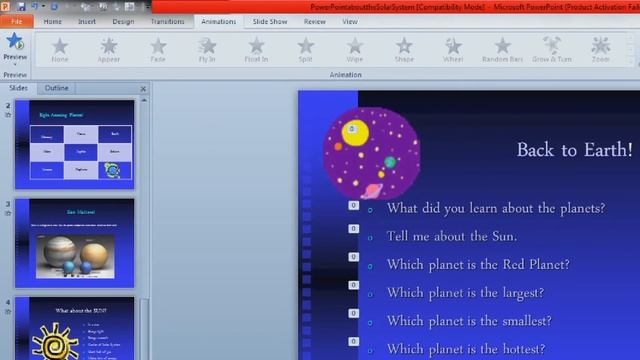The height and width of the screenshot is (360, 640).
Task: Switch to the Insert ribbon tab
Action: click(x=87, y=22)
